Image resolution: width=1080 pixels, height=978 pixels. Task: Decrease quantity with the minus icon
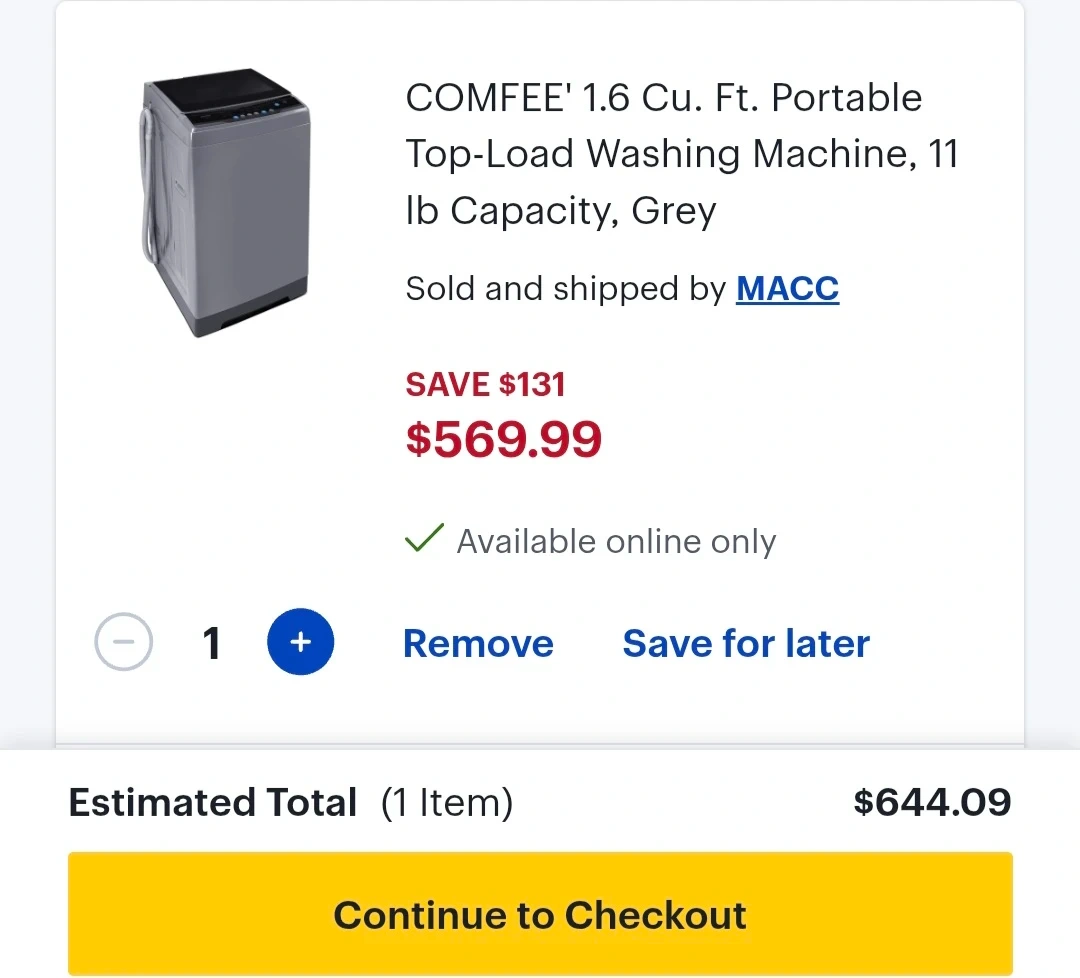tap(124, 642)
